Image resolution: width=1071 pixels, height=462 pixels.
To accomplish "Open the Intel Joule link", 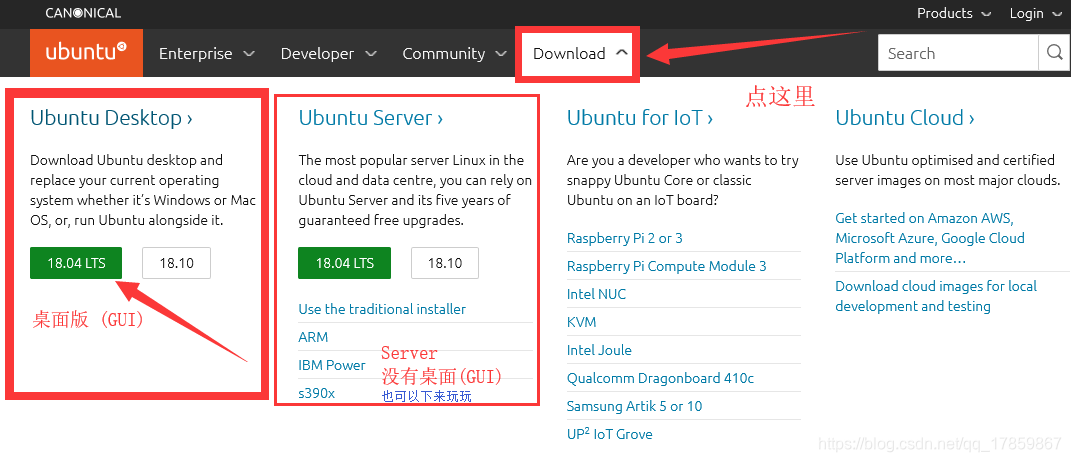I will [599, 350].
